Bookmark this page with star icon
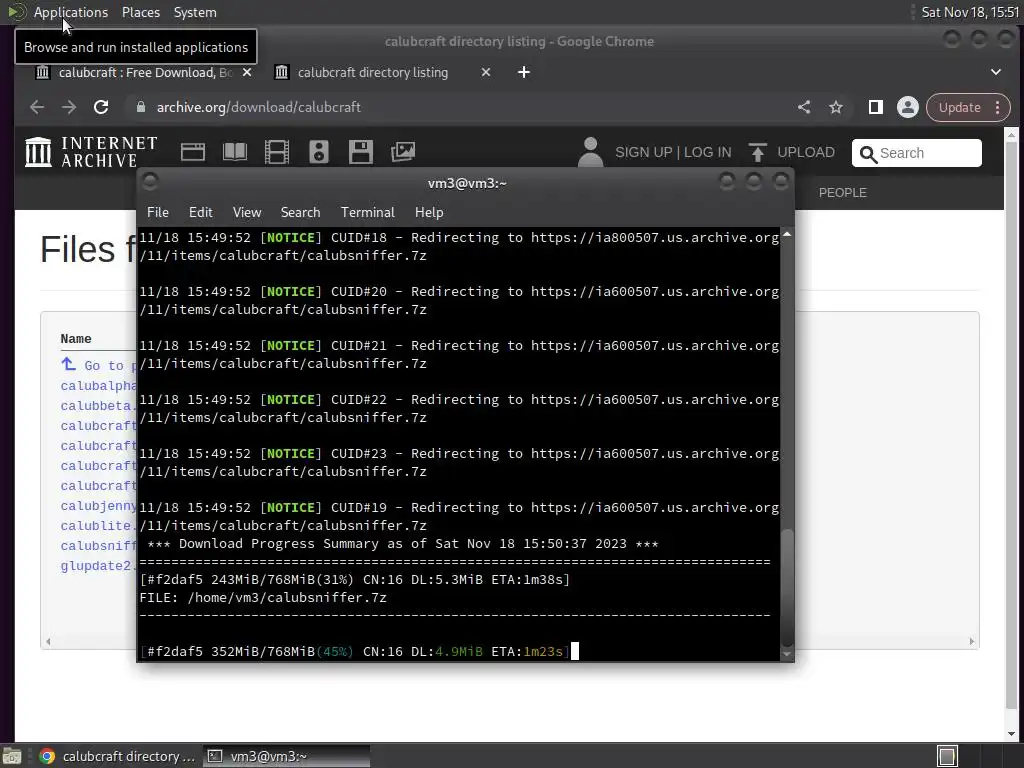The height and width of the screenshot is (768, 1024). pyautogui.click(x=836, y=107)
